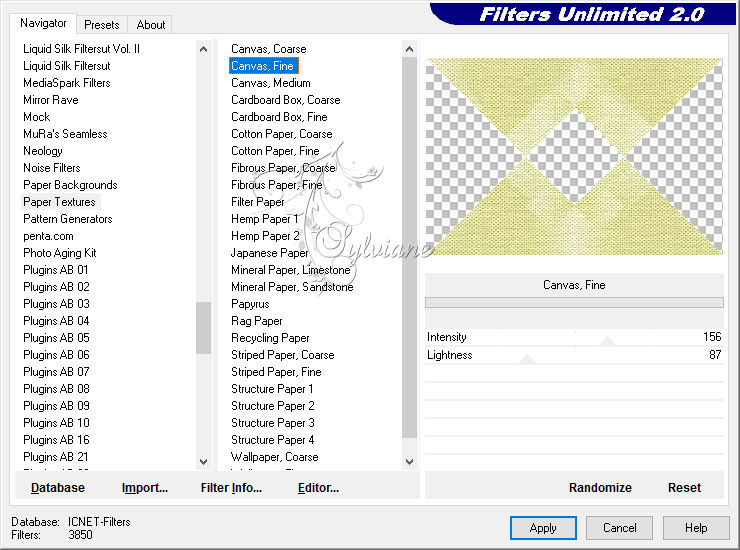Select Pattern Generators category
Screen dimensions: 740x550
pyautogui.click(x=67, y=219)
